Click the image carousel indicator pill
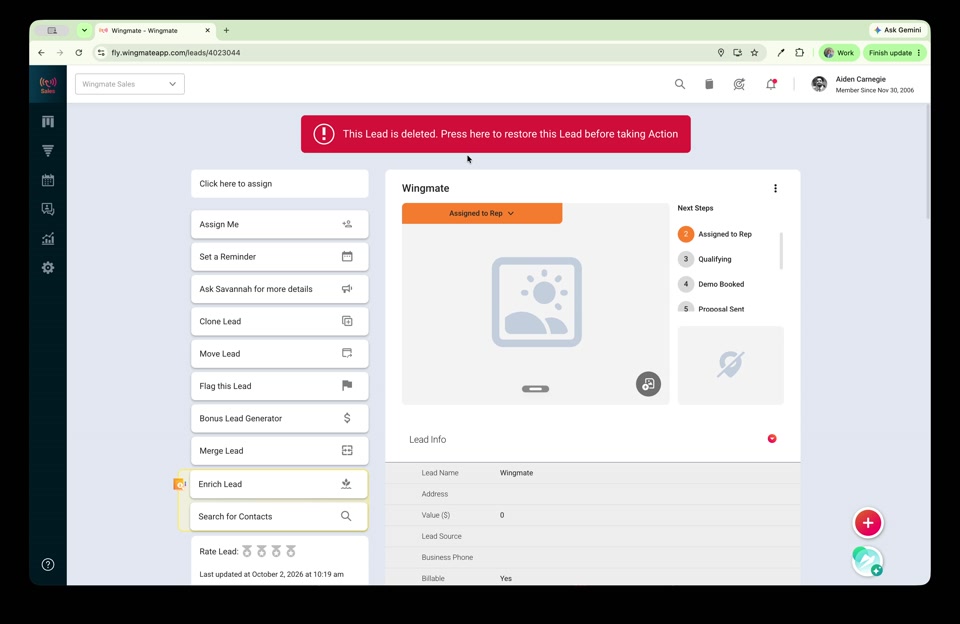This screenshot has height=624, width=960. [x=535, y=389]
